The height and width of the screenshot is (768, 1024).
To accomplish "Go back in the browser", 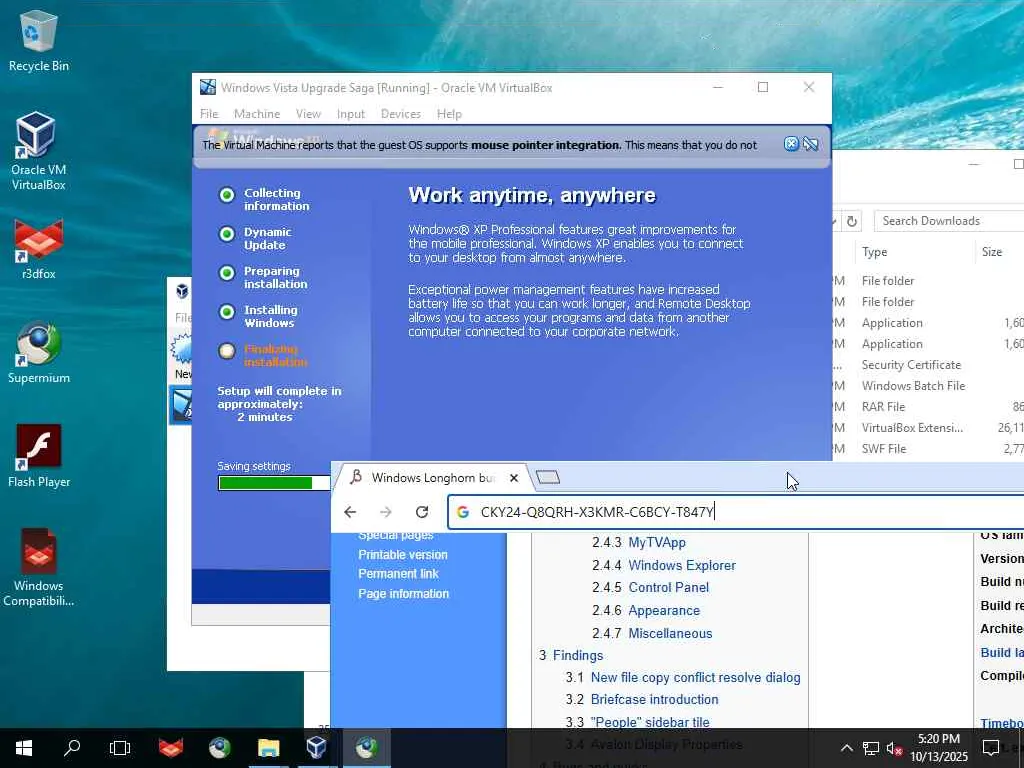I will [x=350, y=512].
